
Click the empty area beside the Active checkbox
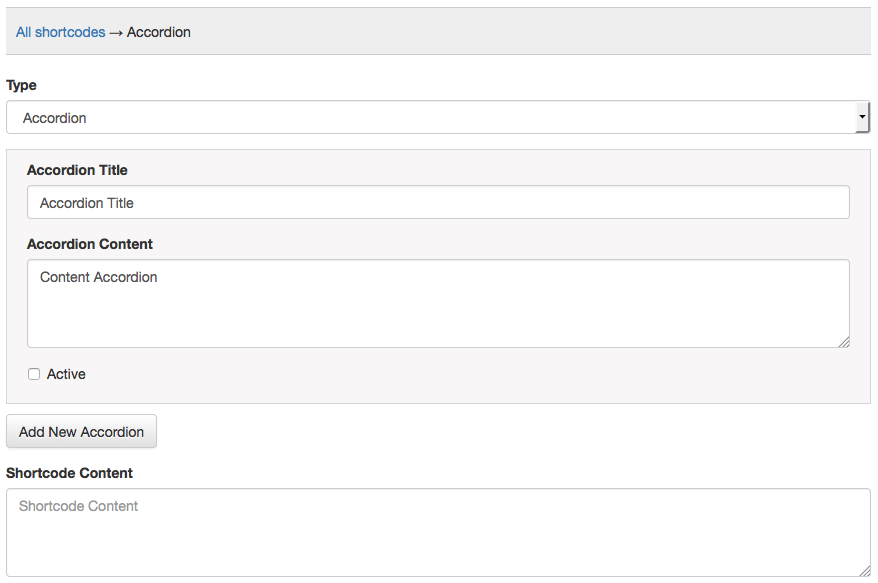pos(450,374)
